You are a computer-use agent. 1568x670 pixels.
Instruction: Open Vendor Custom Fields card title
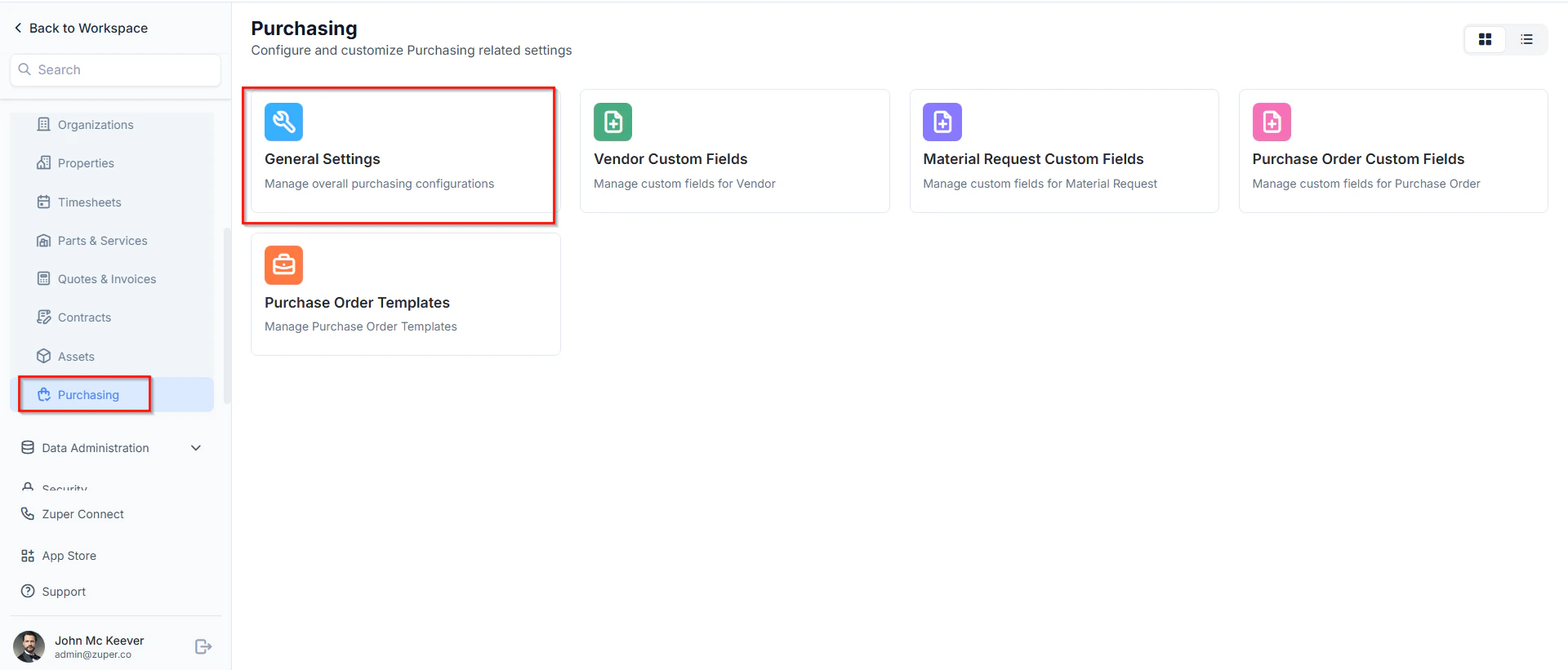670,159
